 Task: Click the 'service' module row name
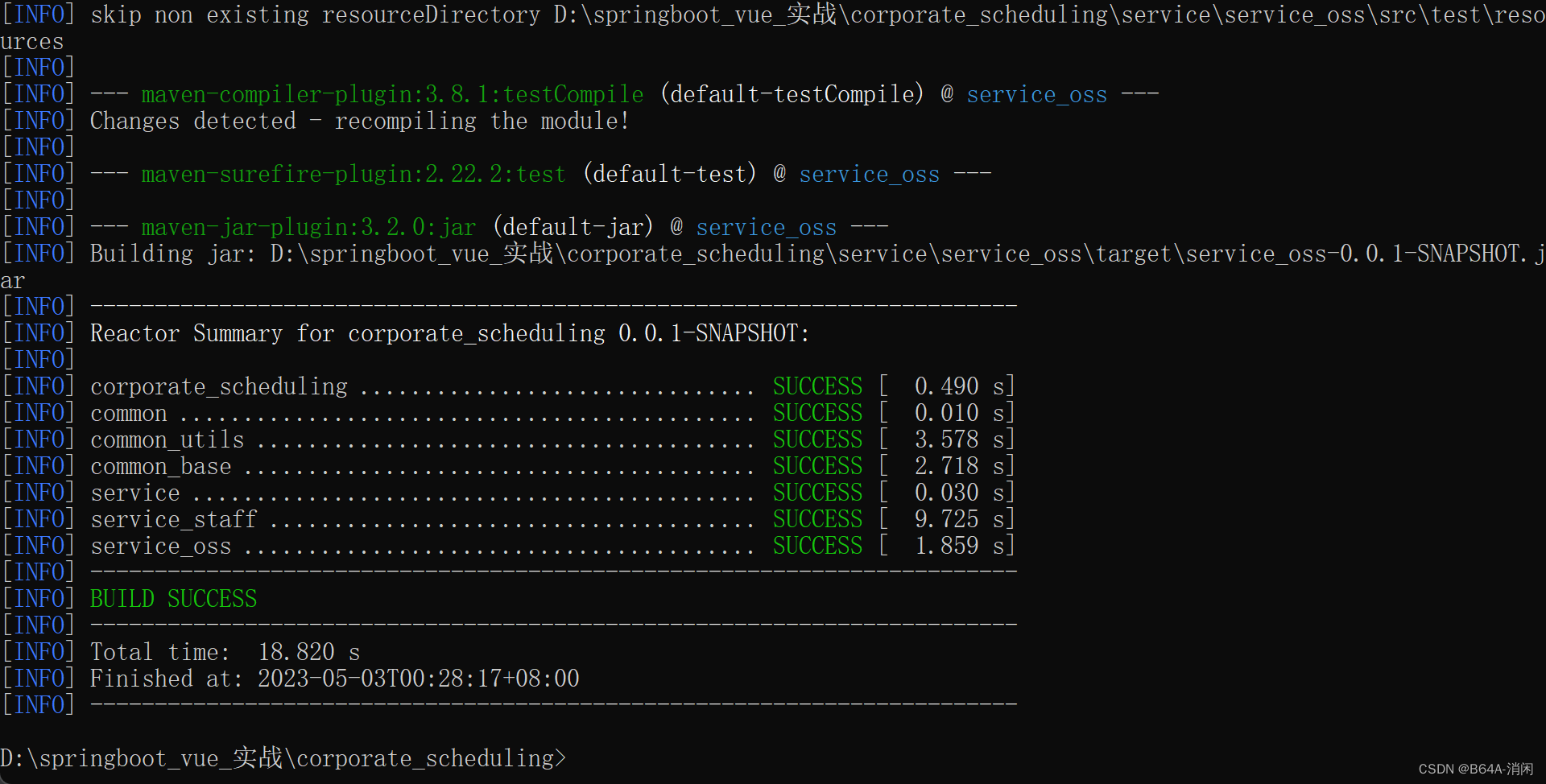(135, 493)
